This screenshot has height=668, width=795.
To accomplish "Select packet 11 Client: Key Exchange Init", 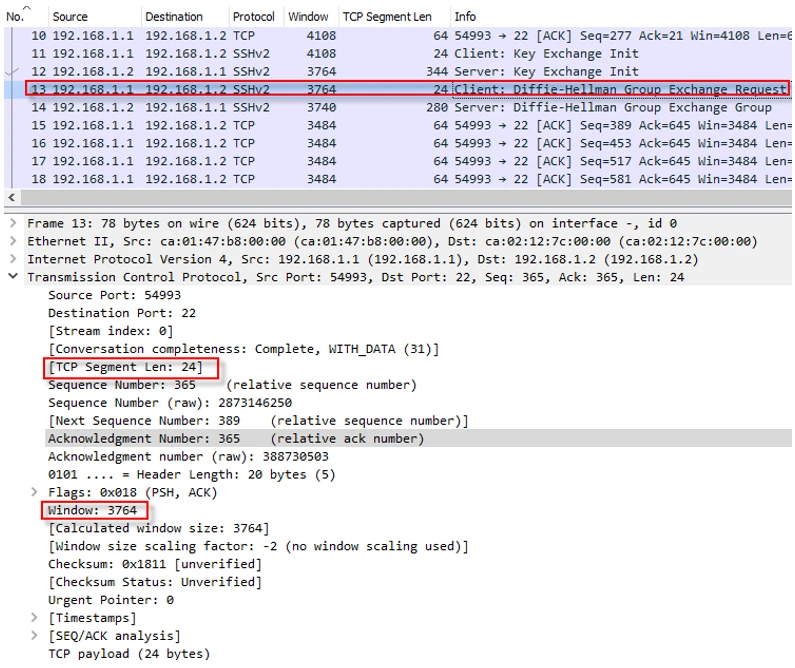I will click(400, 53).
